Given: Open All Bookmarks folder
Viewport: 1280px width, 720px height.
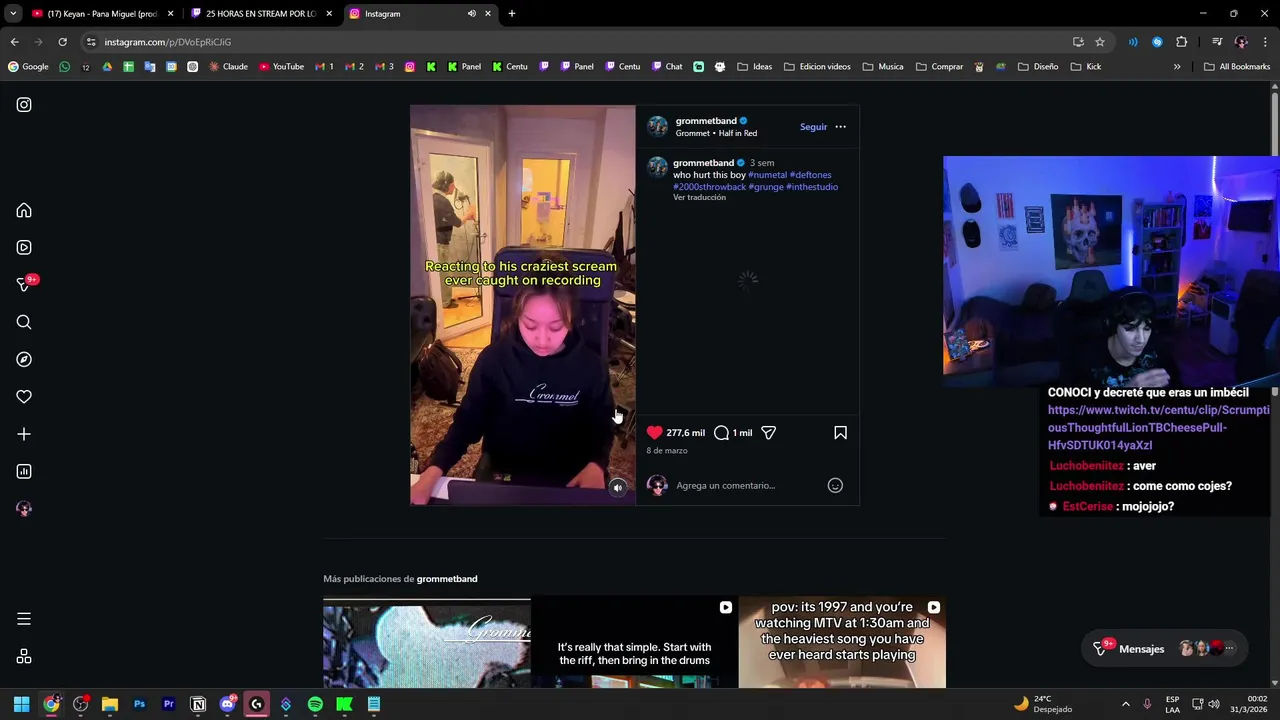Looking at the screenshot, I should click(1237, 67).
